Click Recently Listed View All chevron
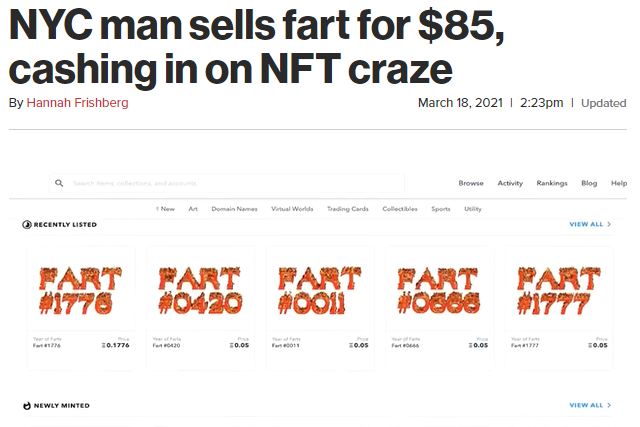 click(609, 224)
